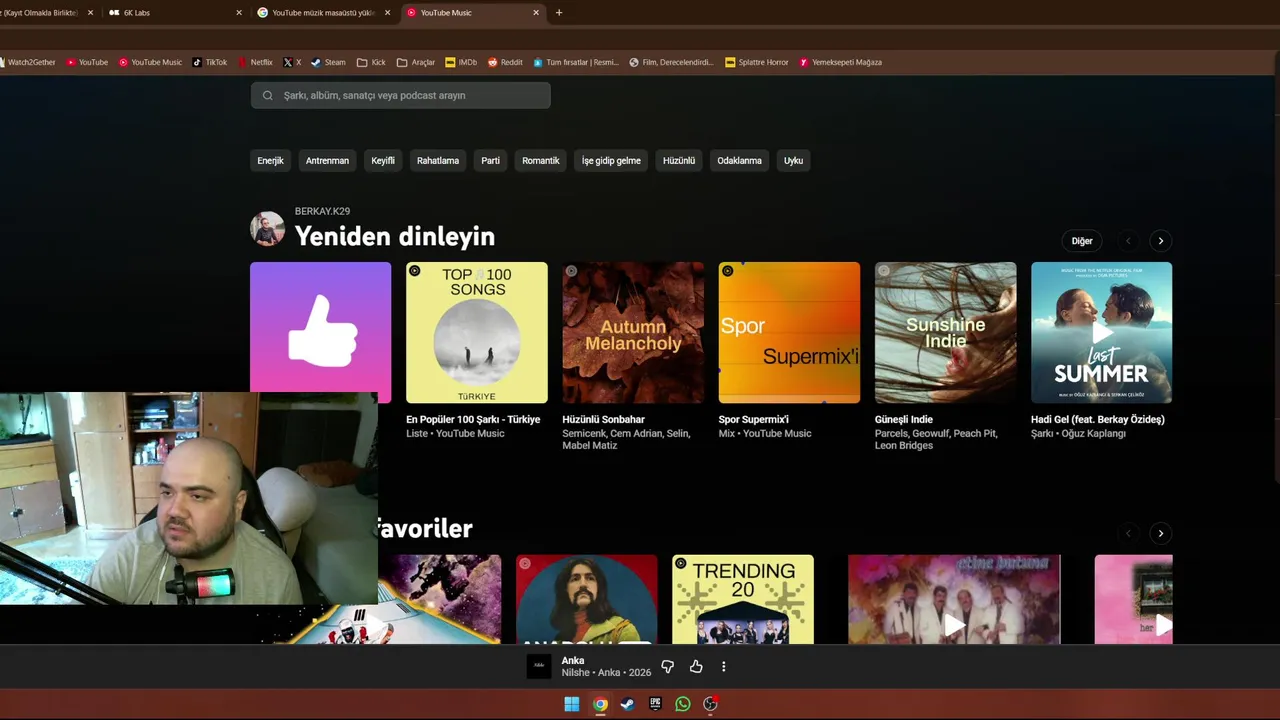1280x720 pixels.
Task: Open a new browser tab
Action: [x=559, y=13]
